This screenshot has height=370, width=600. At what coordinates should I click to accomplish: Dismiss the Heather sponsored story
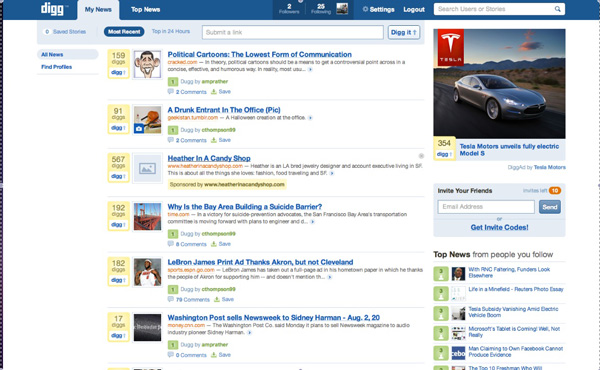tap(421, 156)
